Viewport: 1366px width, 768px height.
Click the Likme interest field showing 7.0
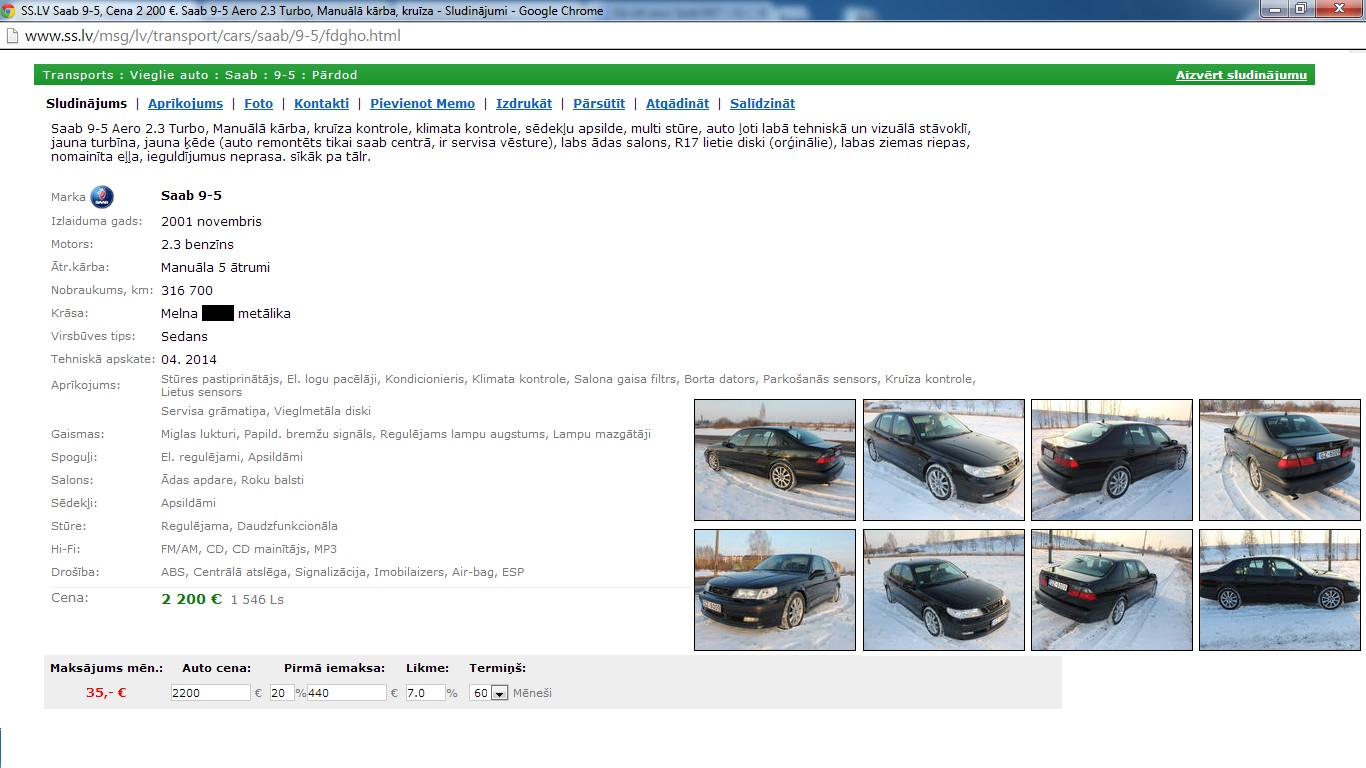[x=425, y=692]
